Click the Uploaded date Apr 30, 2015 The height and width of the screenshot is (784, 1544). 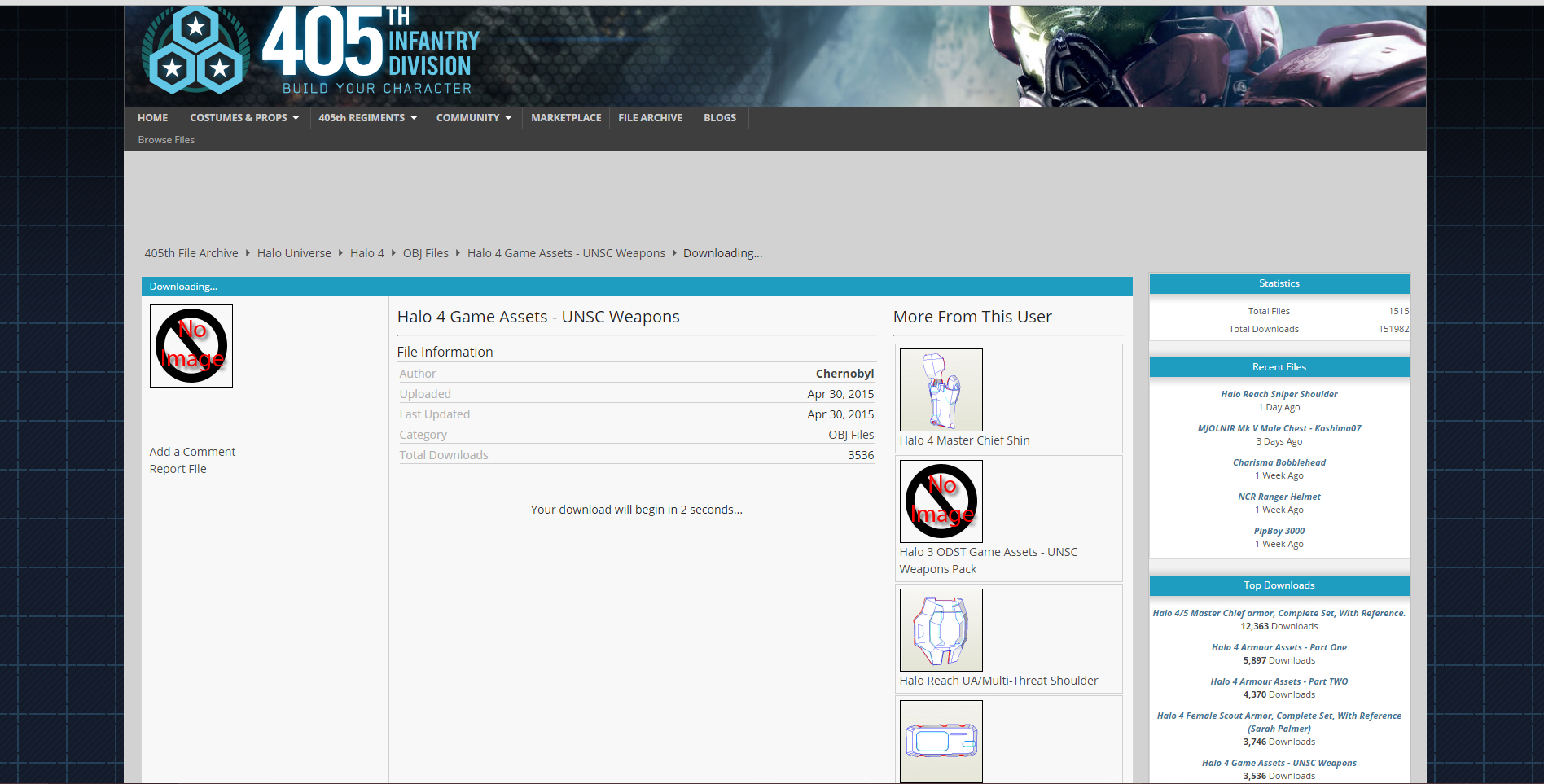pyautogui.click(x=840, y=394)
